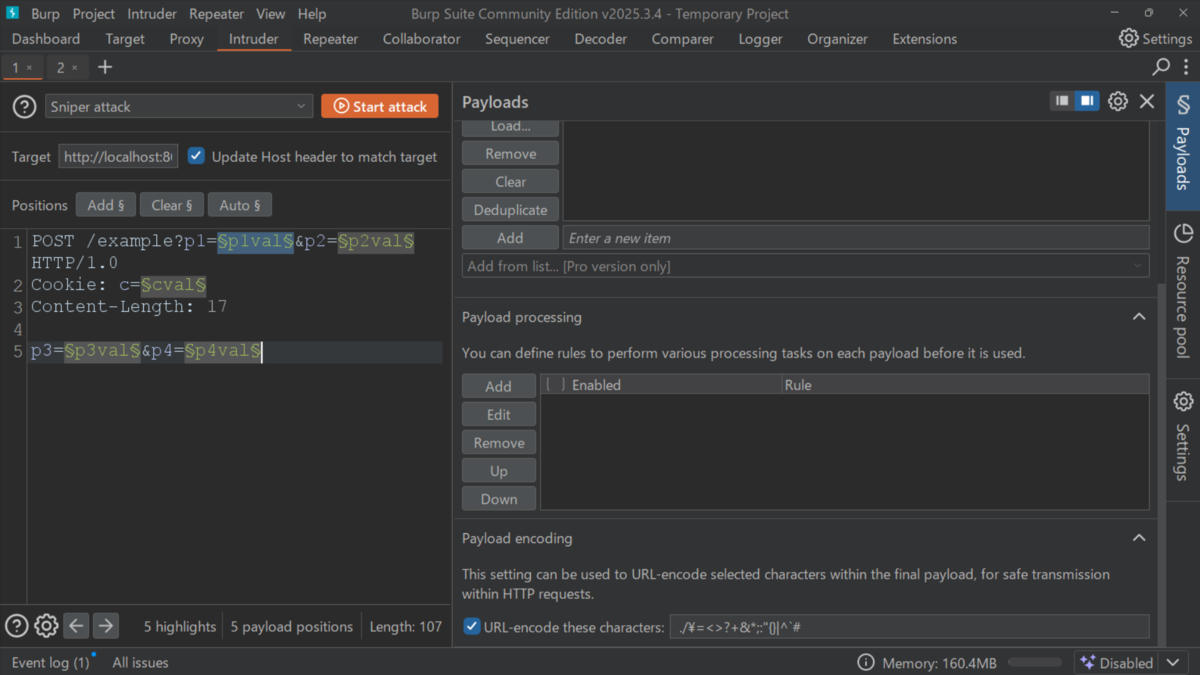
Task: Move processing rule Down
Action: point(498,499)
